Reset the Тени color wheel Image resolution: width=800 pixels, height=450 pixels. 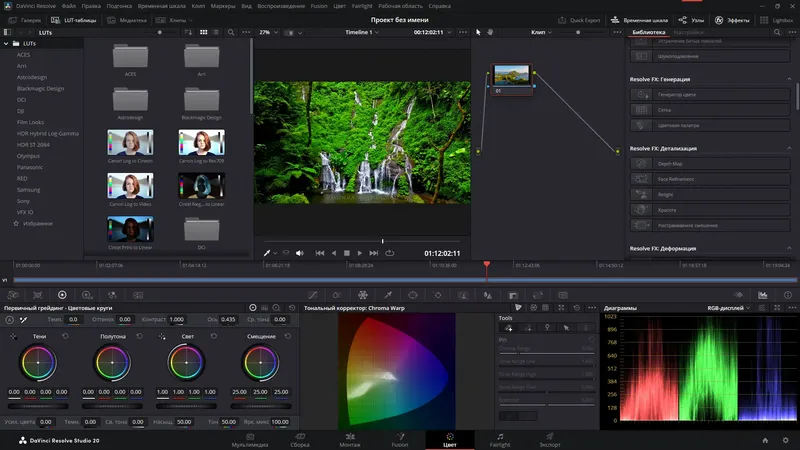click(x=66, y=336)
